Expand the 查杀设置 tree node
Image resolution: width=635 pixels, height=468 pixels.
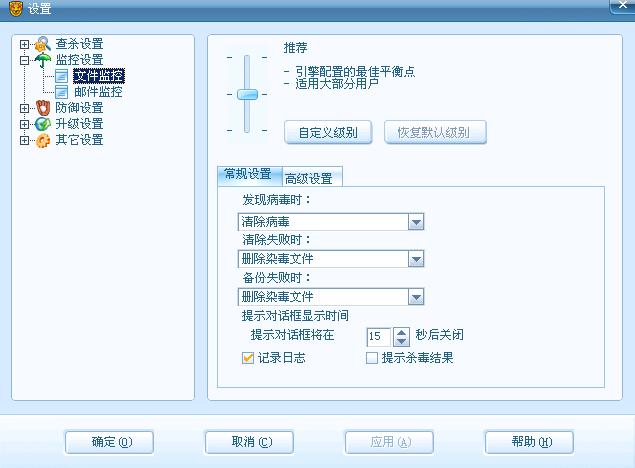(x=24, y=44)
